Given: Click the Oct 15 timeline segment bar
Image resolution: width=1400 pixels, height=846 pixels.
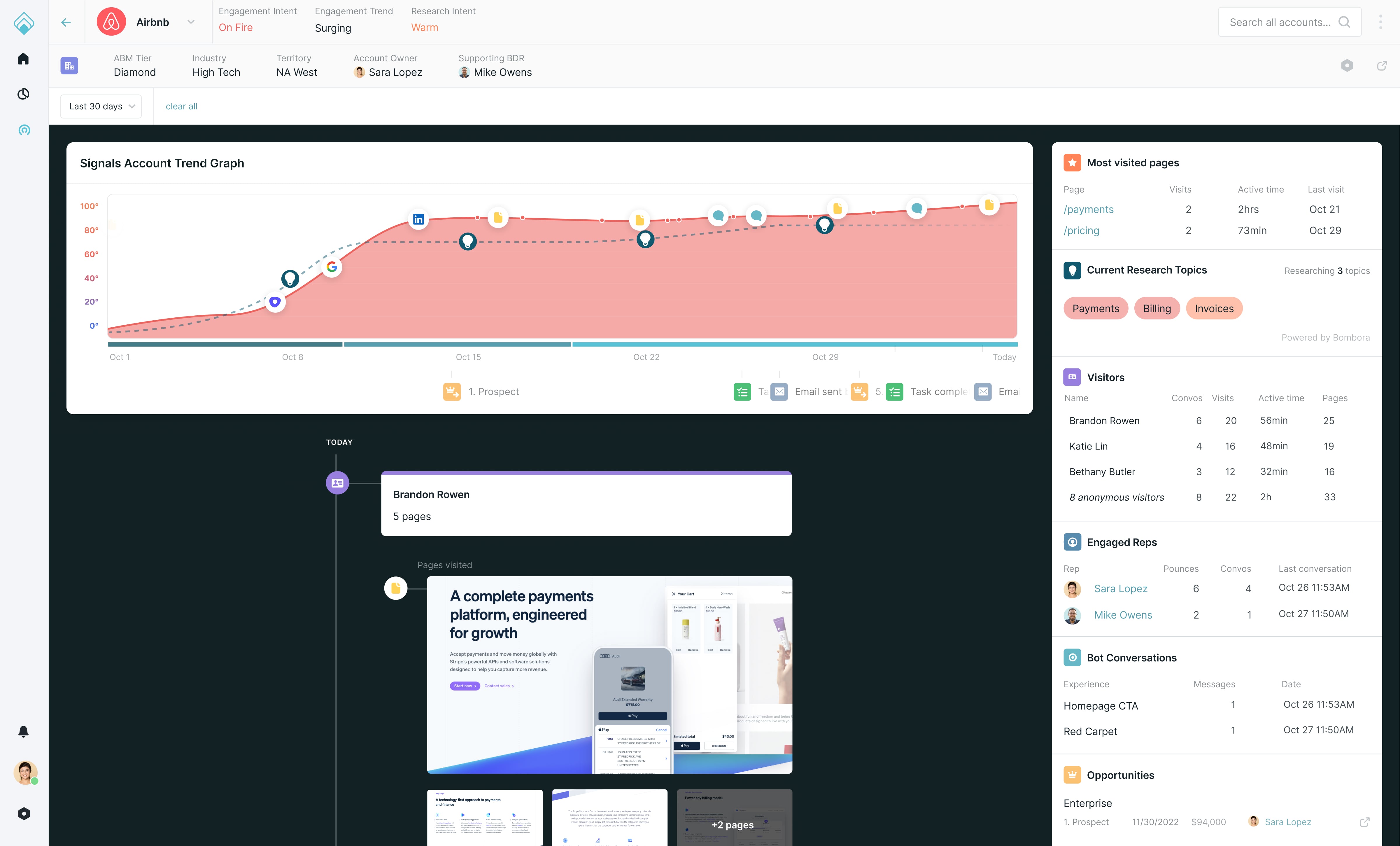Looking at the screenshot, I should pos(458,344).
